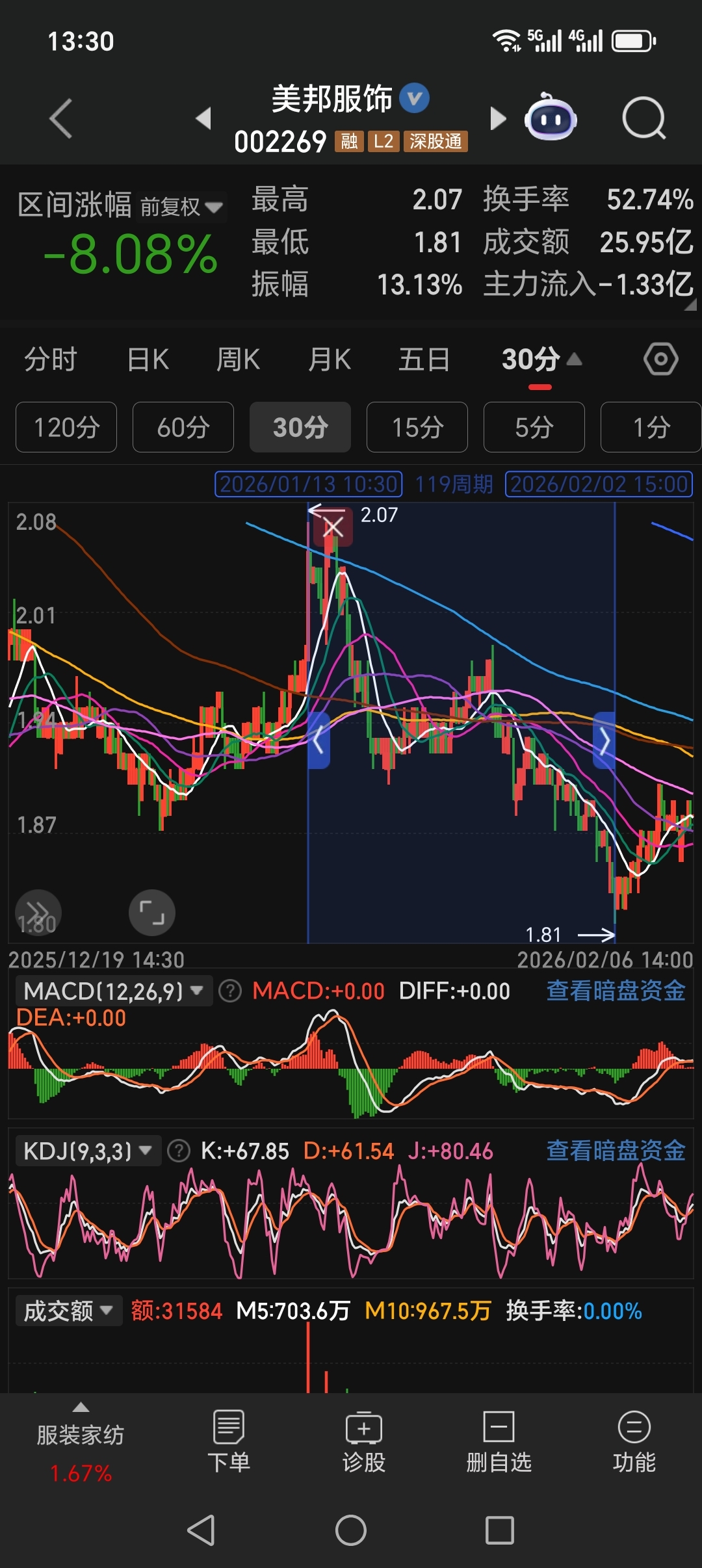This screenshot has height=1568, width=702.
Task: Enter fullscreen chart with corner-bracket icon
Action: (152, 913)
